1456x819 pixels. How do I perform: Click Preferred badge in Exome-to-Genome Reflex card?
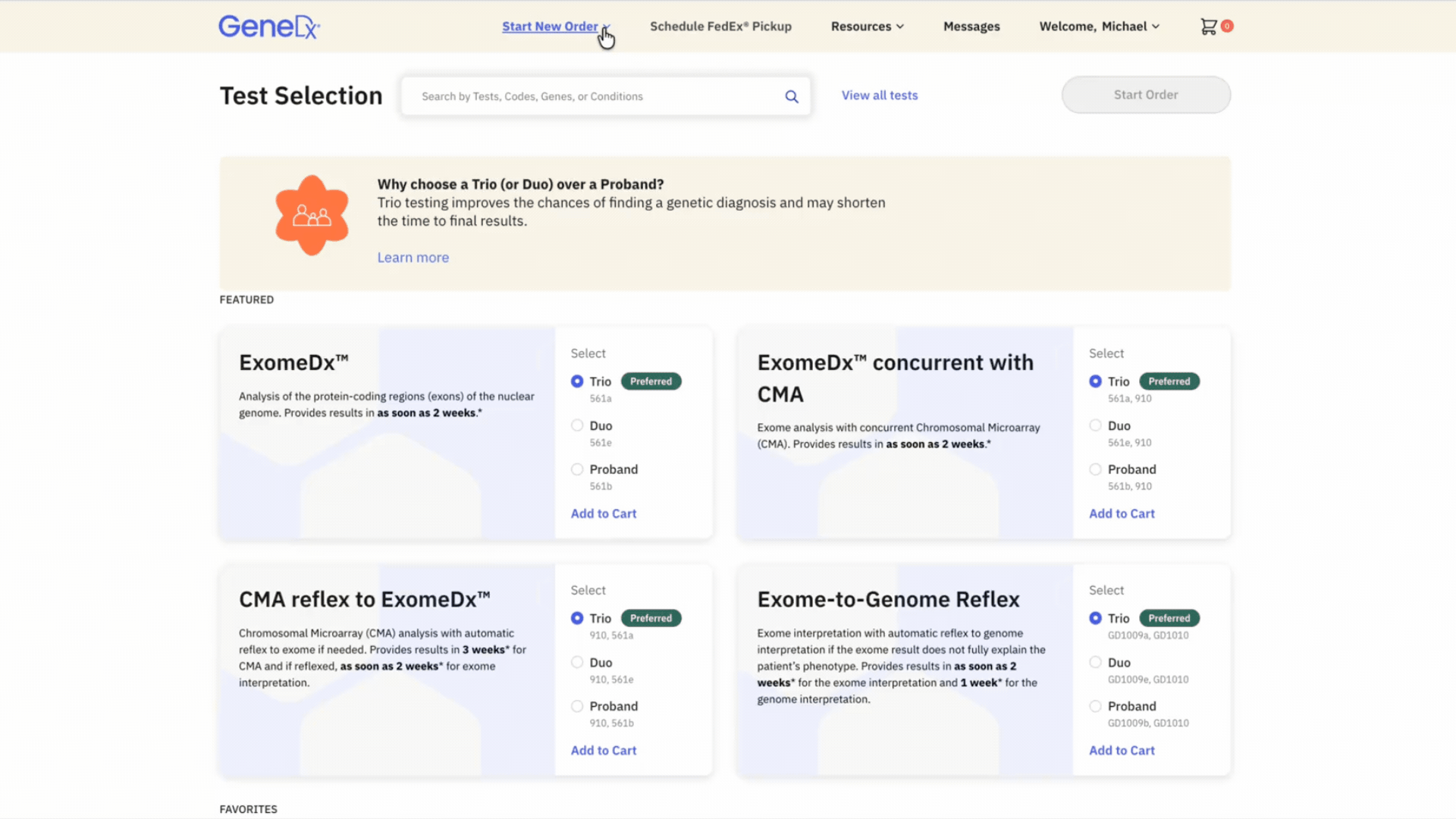pyautogui.click(x=1169, y=618)
